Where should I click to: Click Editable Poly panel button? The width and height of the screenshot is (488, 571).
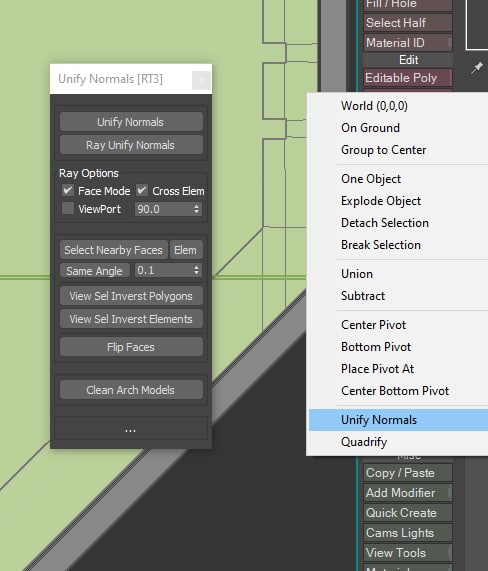tap(408, 78)
